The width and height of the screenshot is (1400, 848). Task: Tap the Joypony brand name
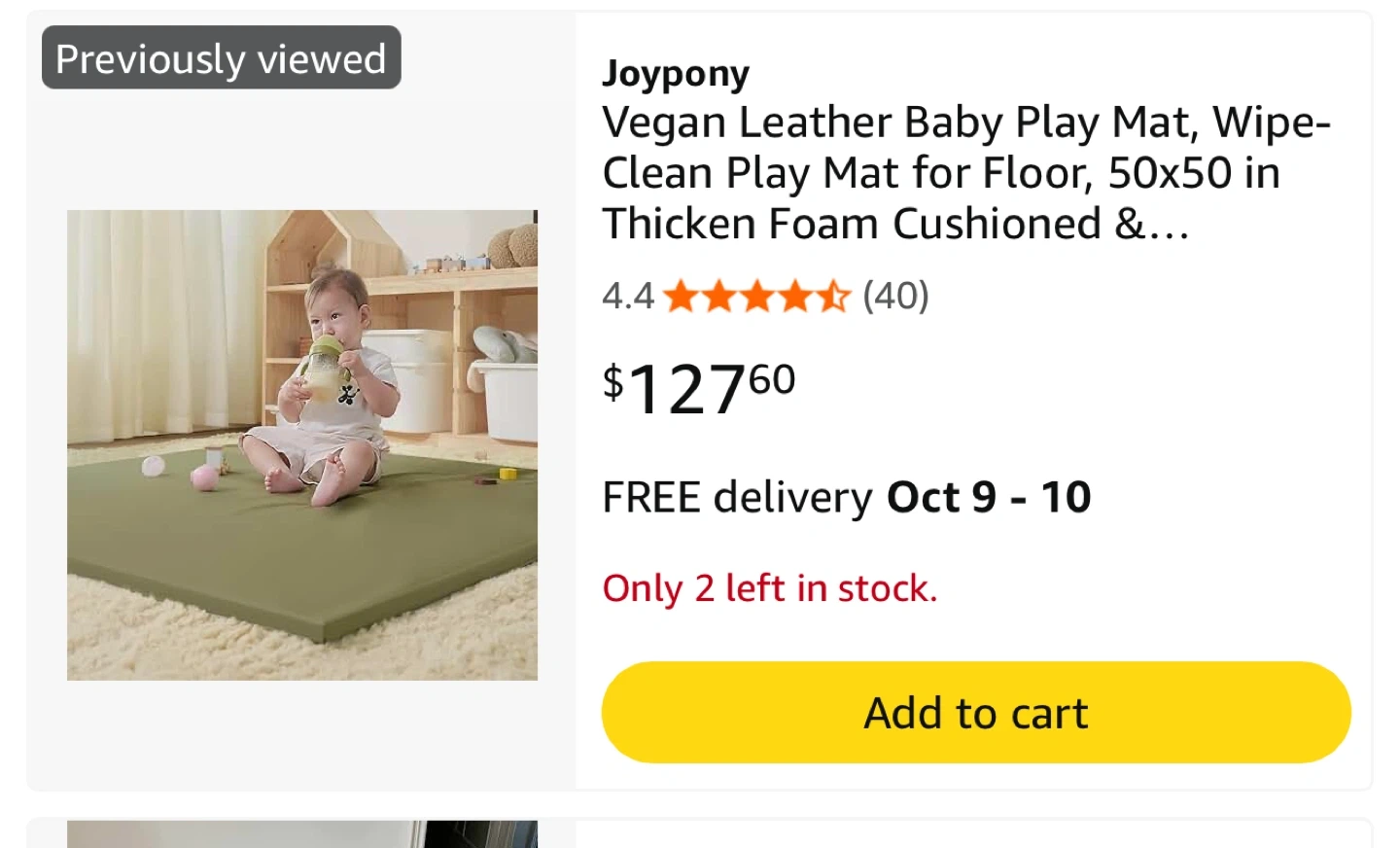(x=676, y=74)
